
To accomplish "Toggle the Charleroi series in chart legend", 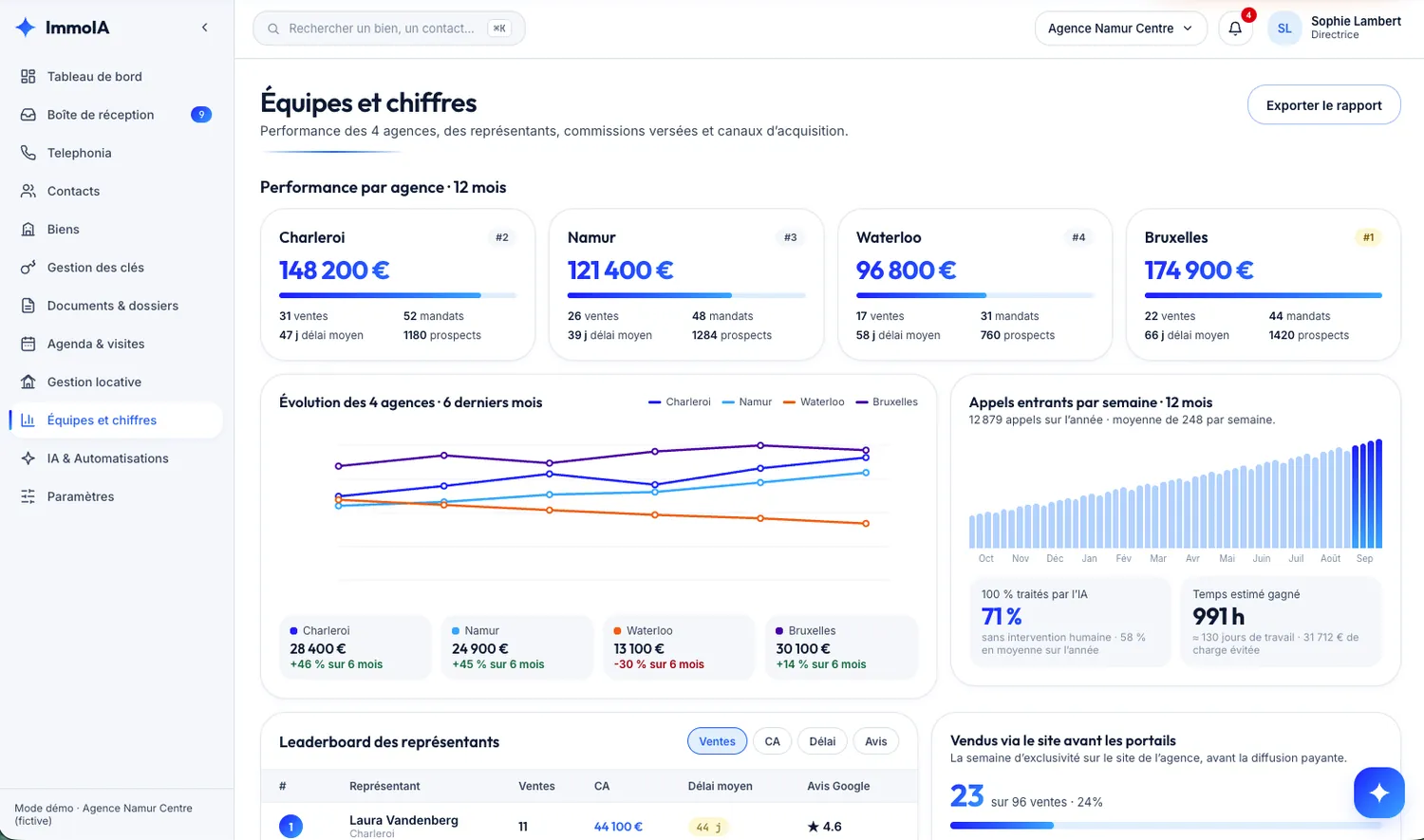I will (680, 402).
